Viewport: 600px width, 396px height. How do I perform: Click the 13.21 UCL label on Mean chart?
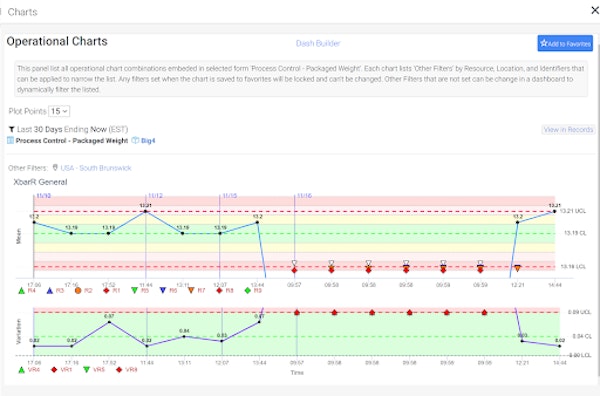click(x=573, y=211)
